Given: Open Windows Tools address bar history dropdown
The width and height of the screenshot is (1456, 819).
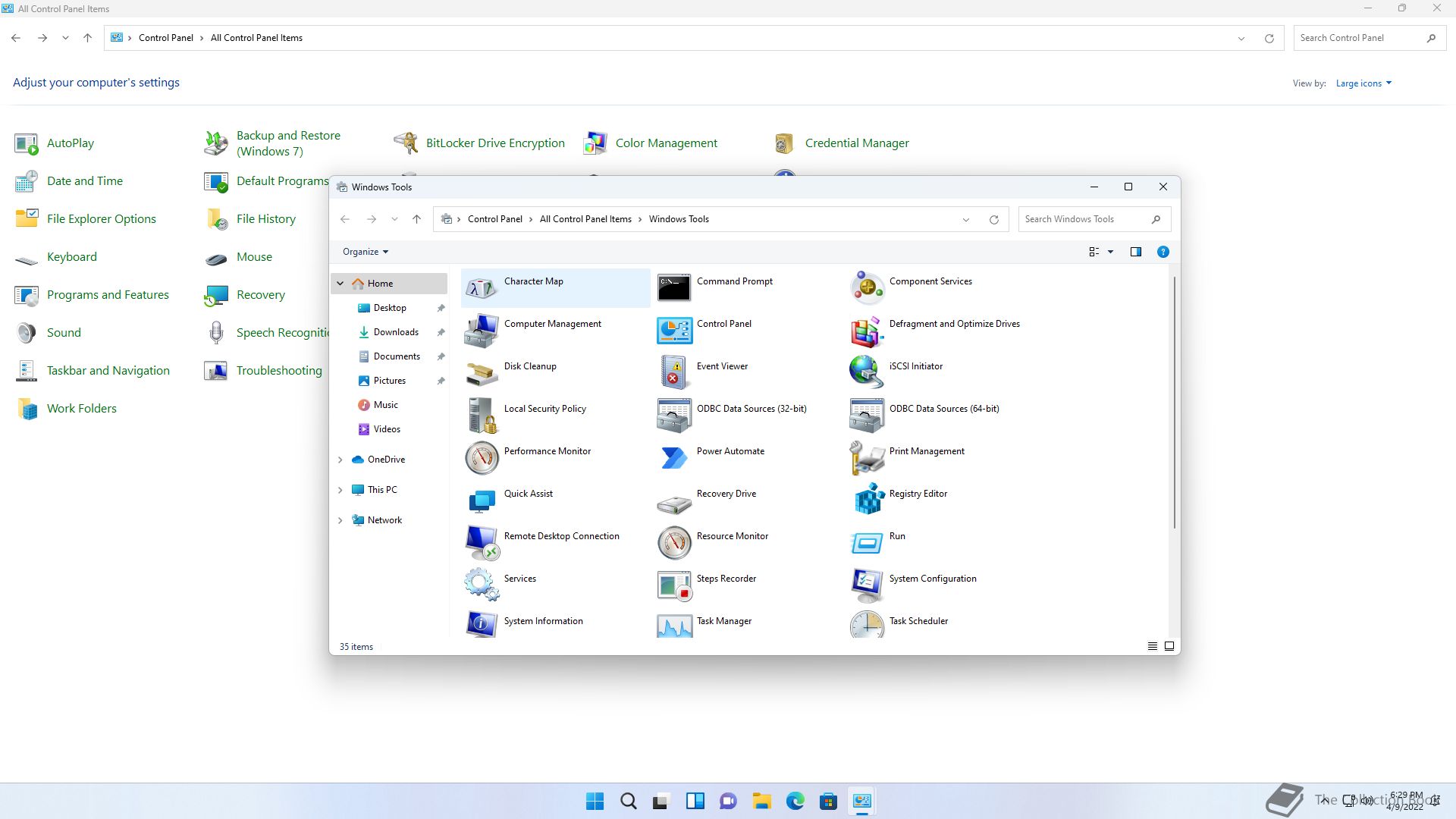Looking at the screenshot, I should point(965,220).
